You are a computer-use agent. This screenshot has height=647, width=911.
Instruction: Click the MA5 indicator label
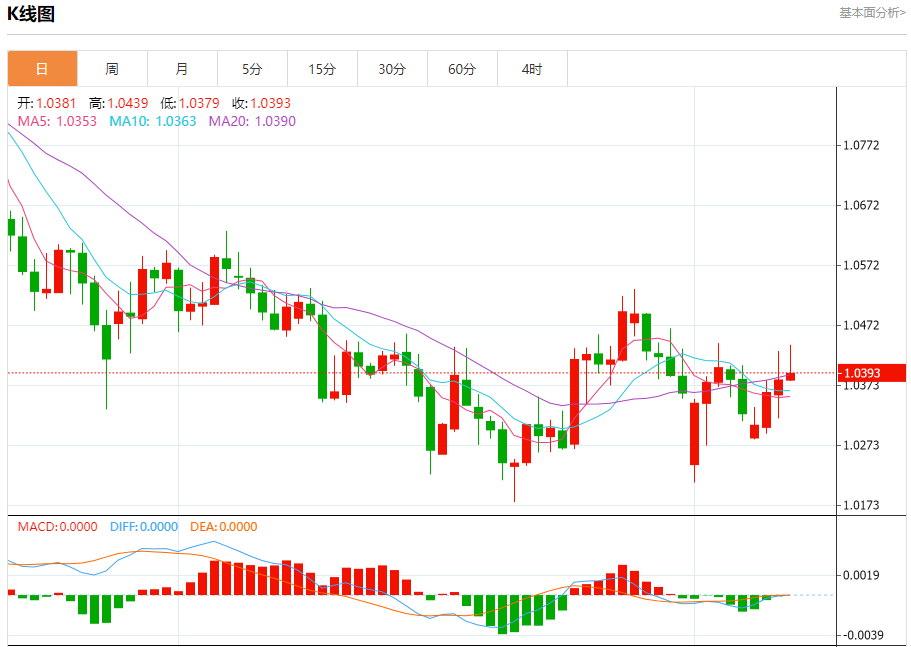click(x=57, y=121)
